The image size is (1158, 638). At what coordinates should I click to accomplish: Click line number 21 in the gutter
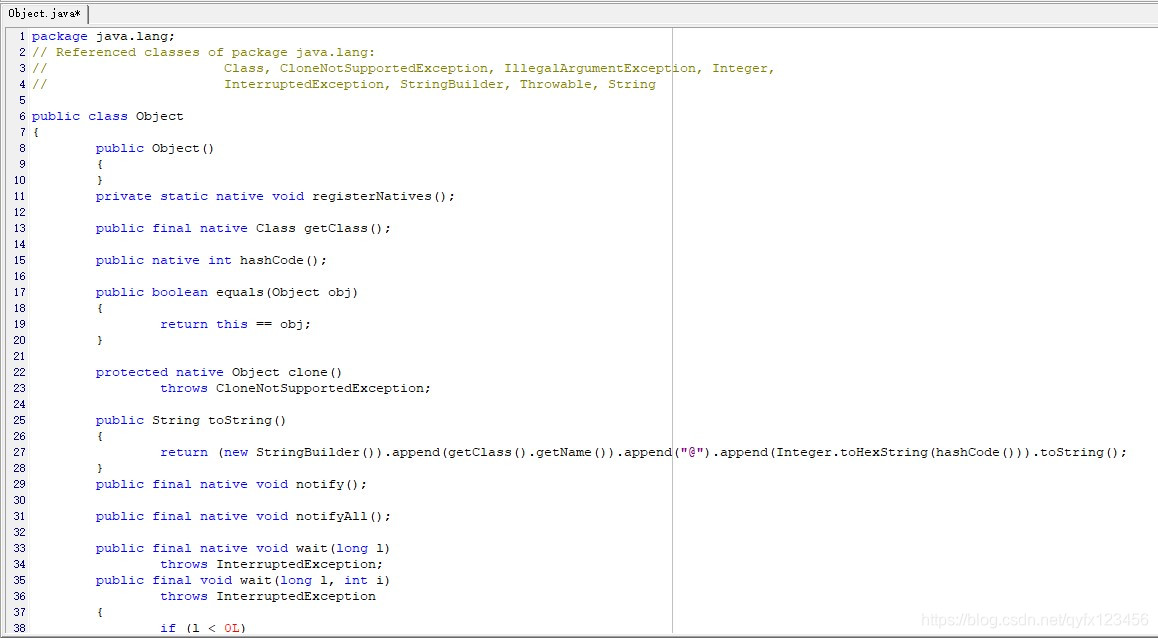pos(19,356)
